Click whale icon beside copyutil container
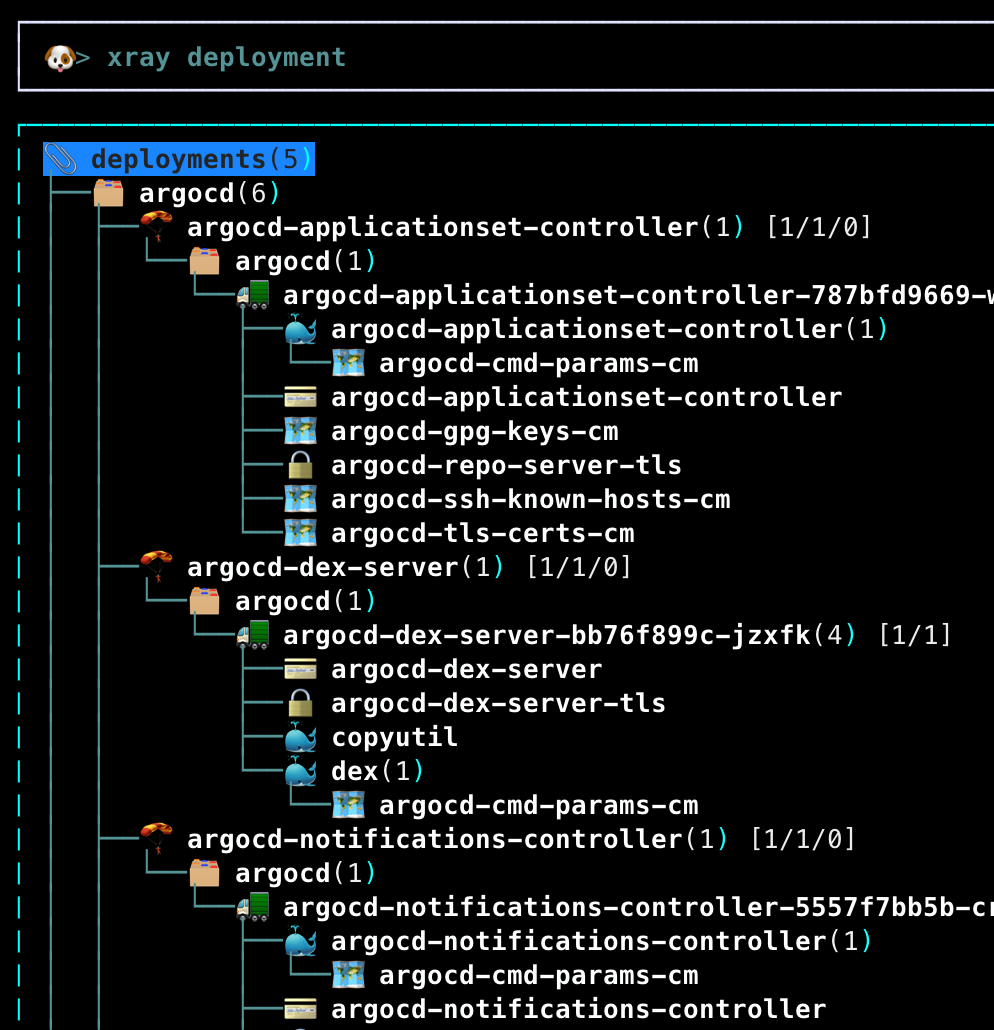The image size is (994, 1030). [300, 737]
